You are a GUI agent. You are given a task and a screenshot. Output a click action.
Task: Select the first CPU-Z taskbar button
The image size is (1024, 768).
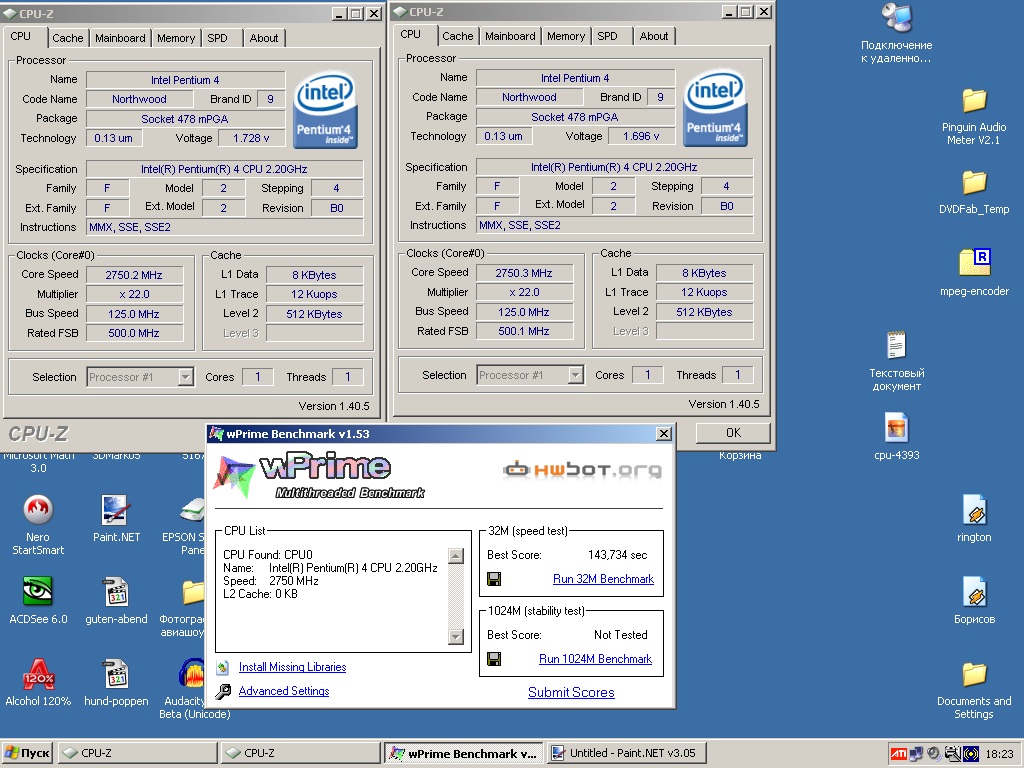[x=138, y=753]
